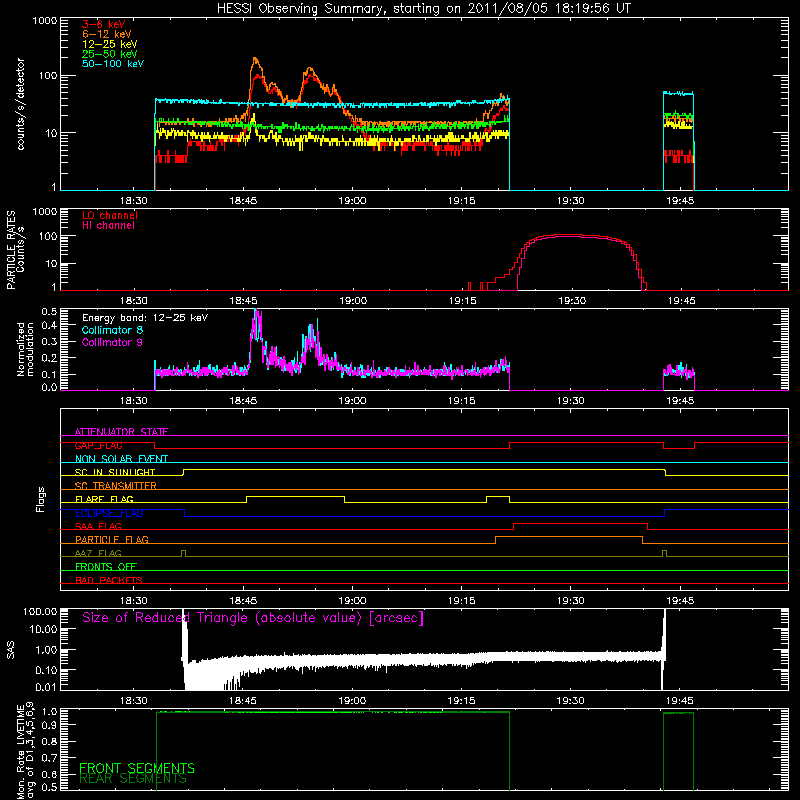Select the 25-50 keV legend label
The width and height of the screenshot is (800, 800).
click(110, 54)
